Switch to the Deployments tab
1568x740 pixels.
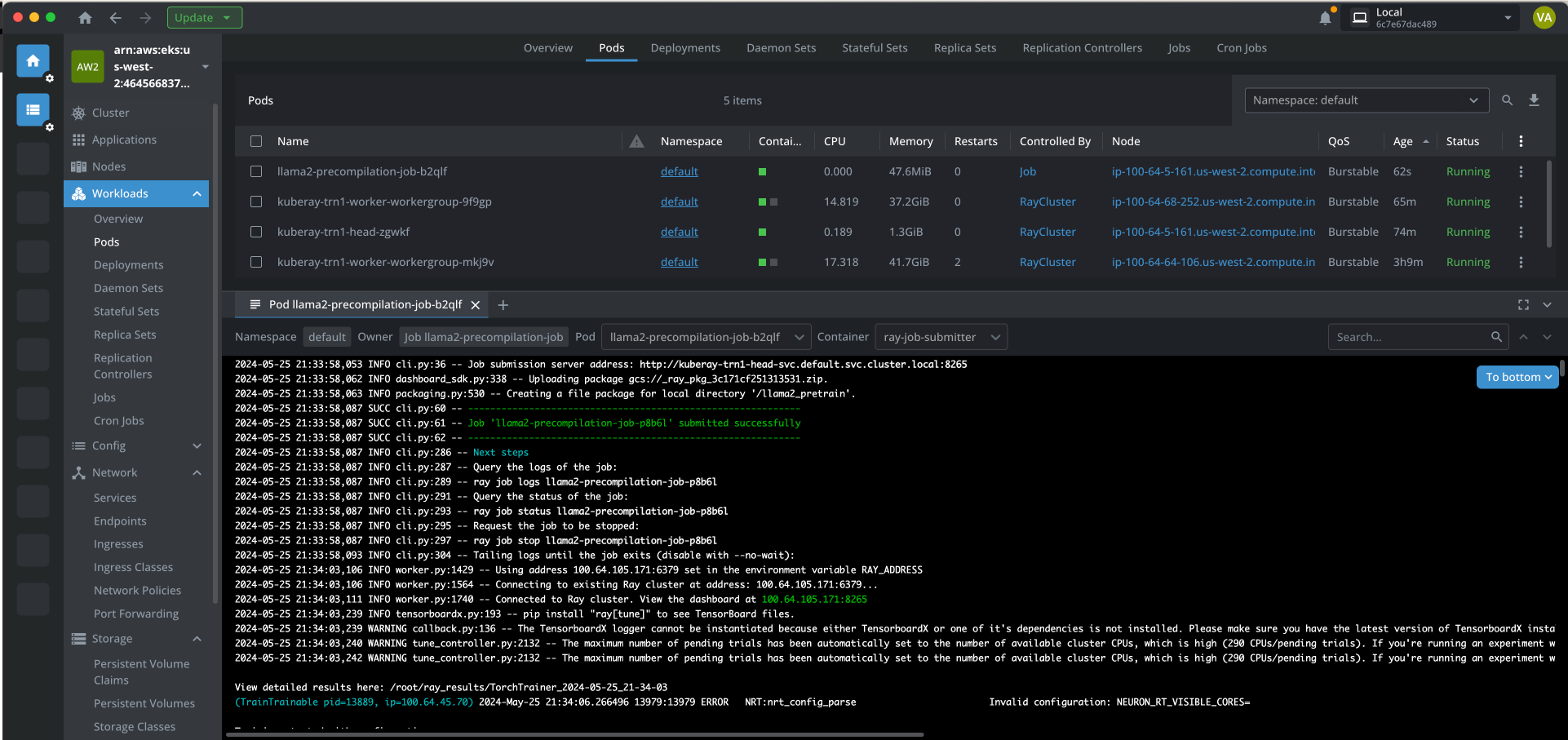click(x=685, y=48)
